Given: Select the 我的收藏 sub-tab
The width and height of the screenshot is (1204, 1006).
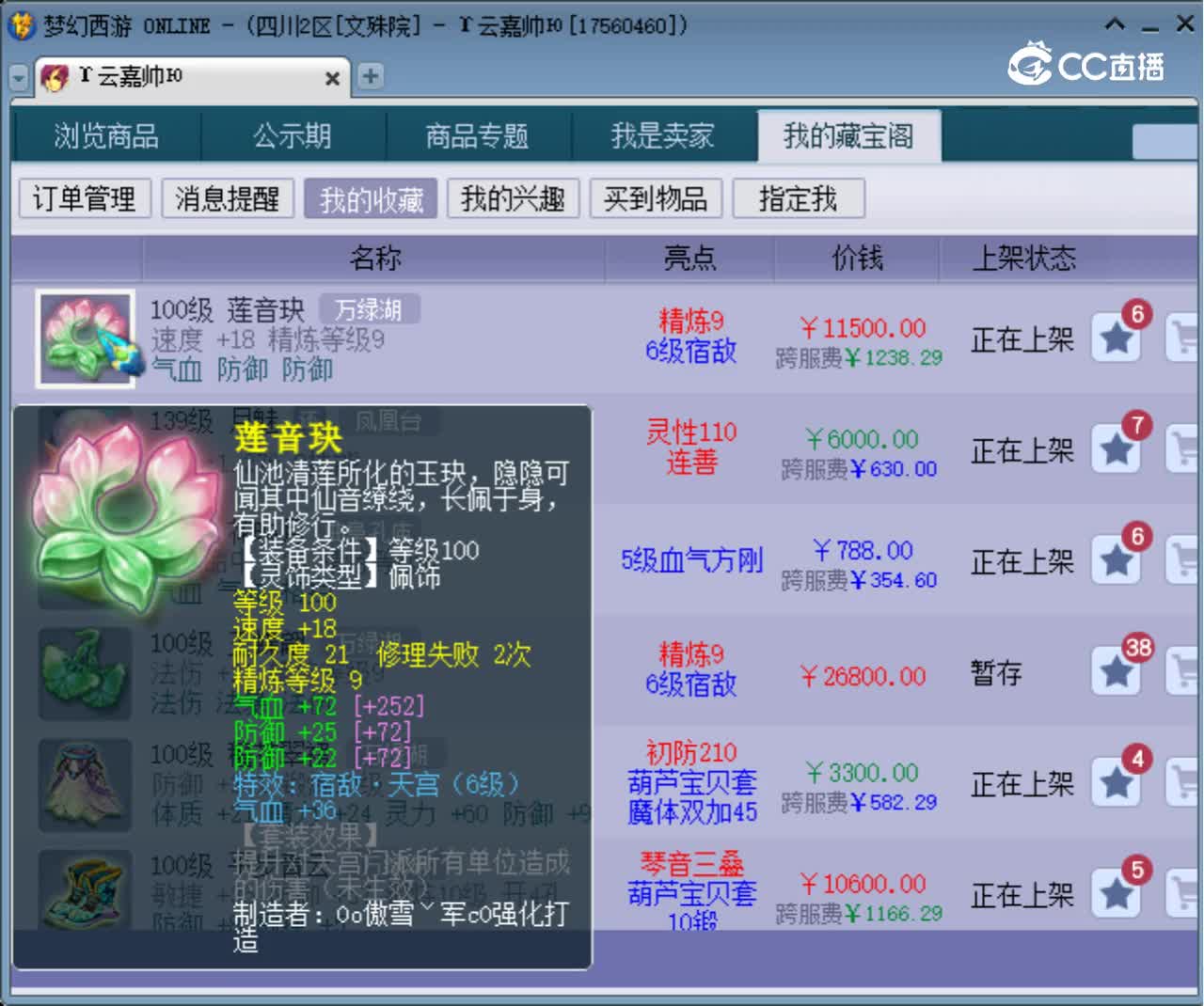Looking at the screenshot, I should tap(371, 198).
